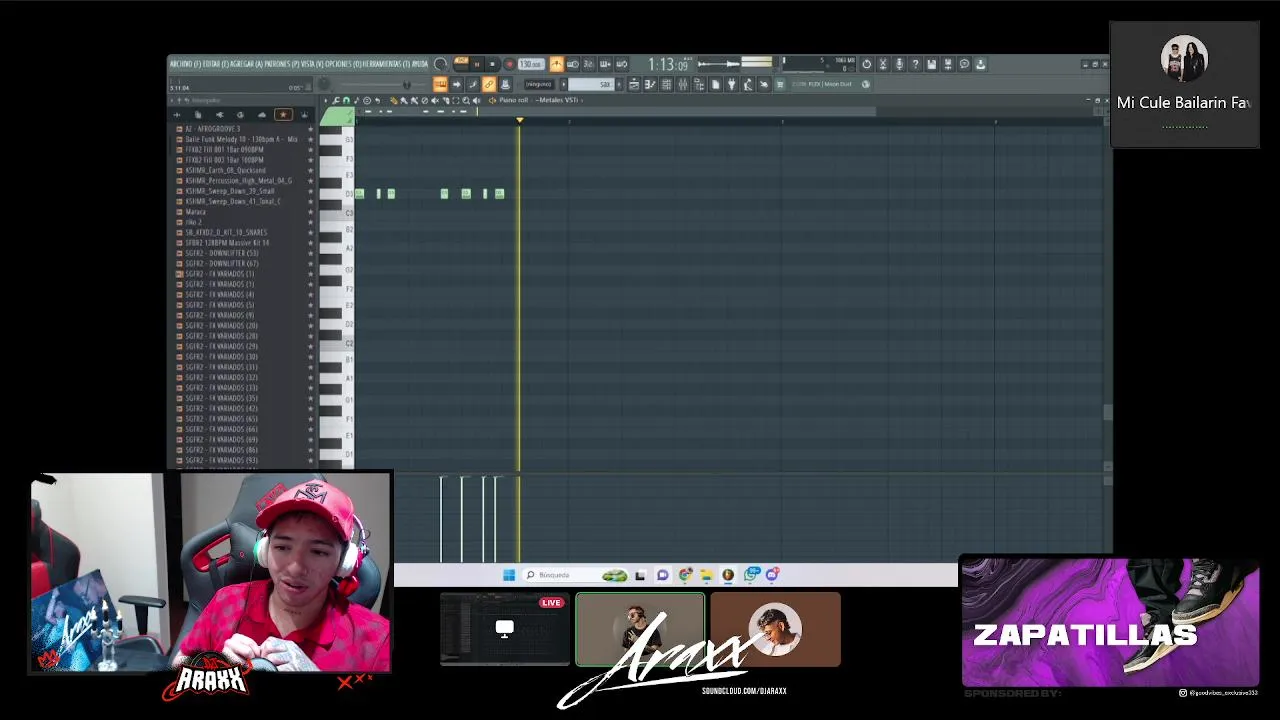Viewport: 1280px width, 720px height.
Task: Open the piano roll tools wrench menu
Action: click(x=336, y=100)
